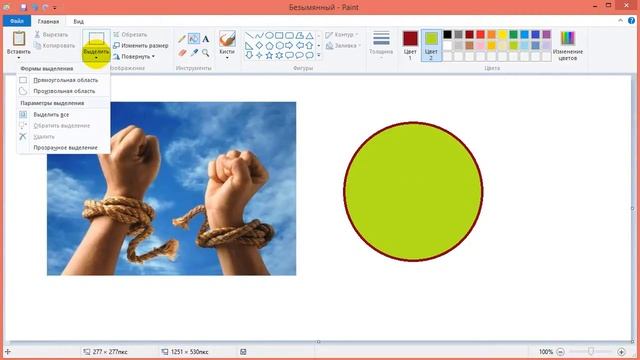640x360 pixels.
Task: Select Произвольная область selection shape
Action: (64, 91)
